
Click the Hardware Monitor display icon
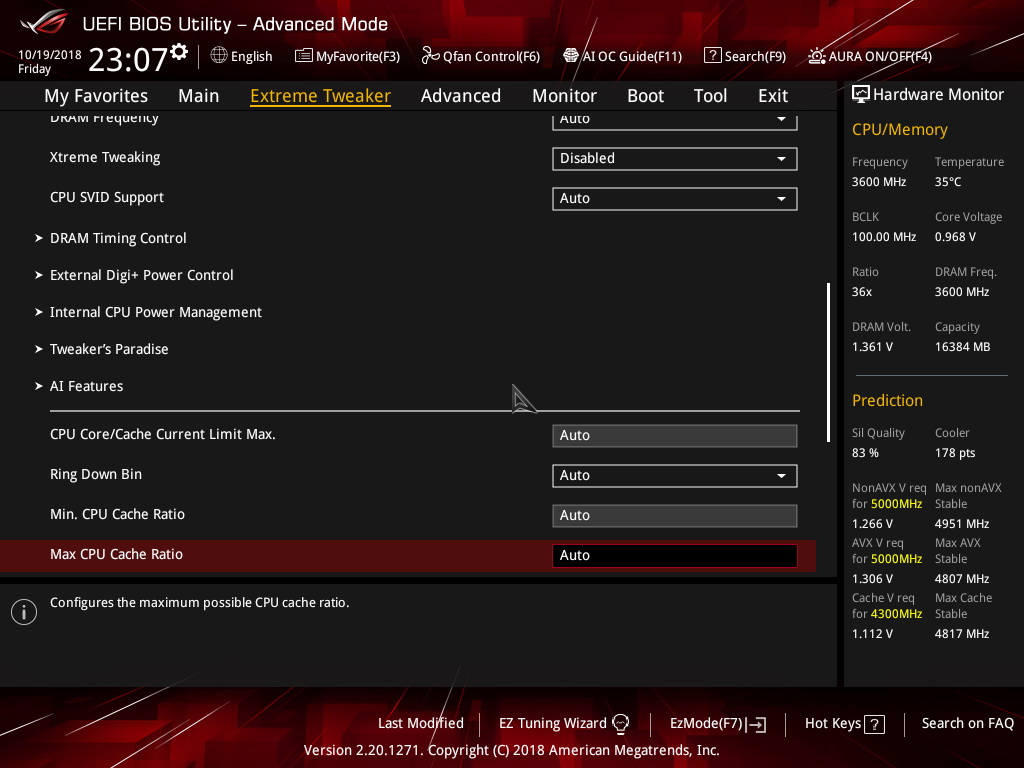click(861, 95)
